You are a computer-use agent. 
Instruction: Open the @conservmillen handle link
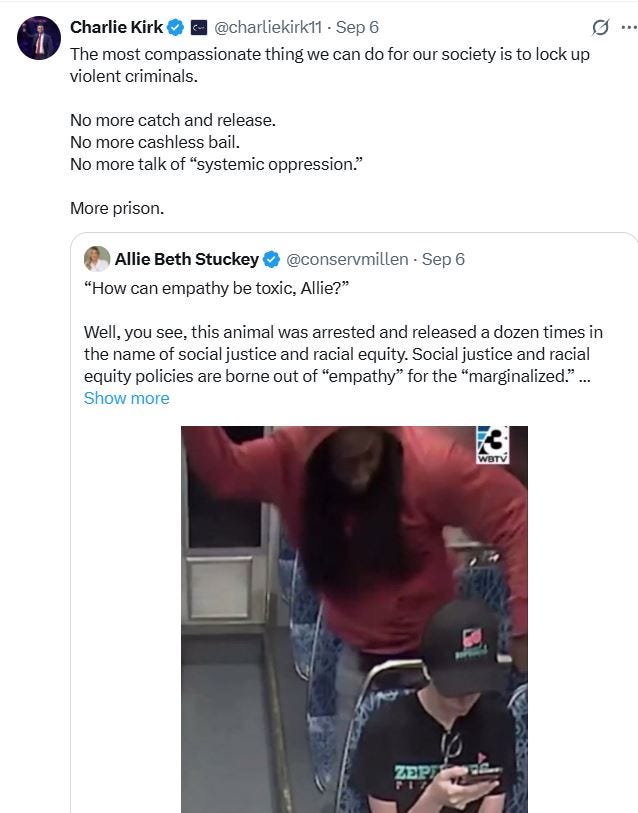click(x=347, y=259)
